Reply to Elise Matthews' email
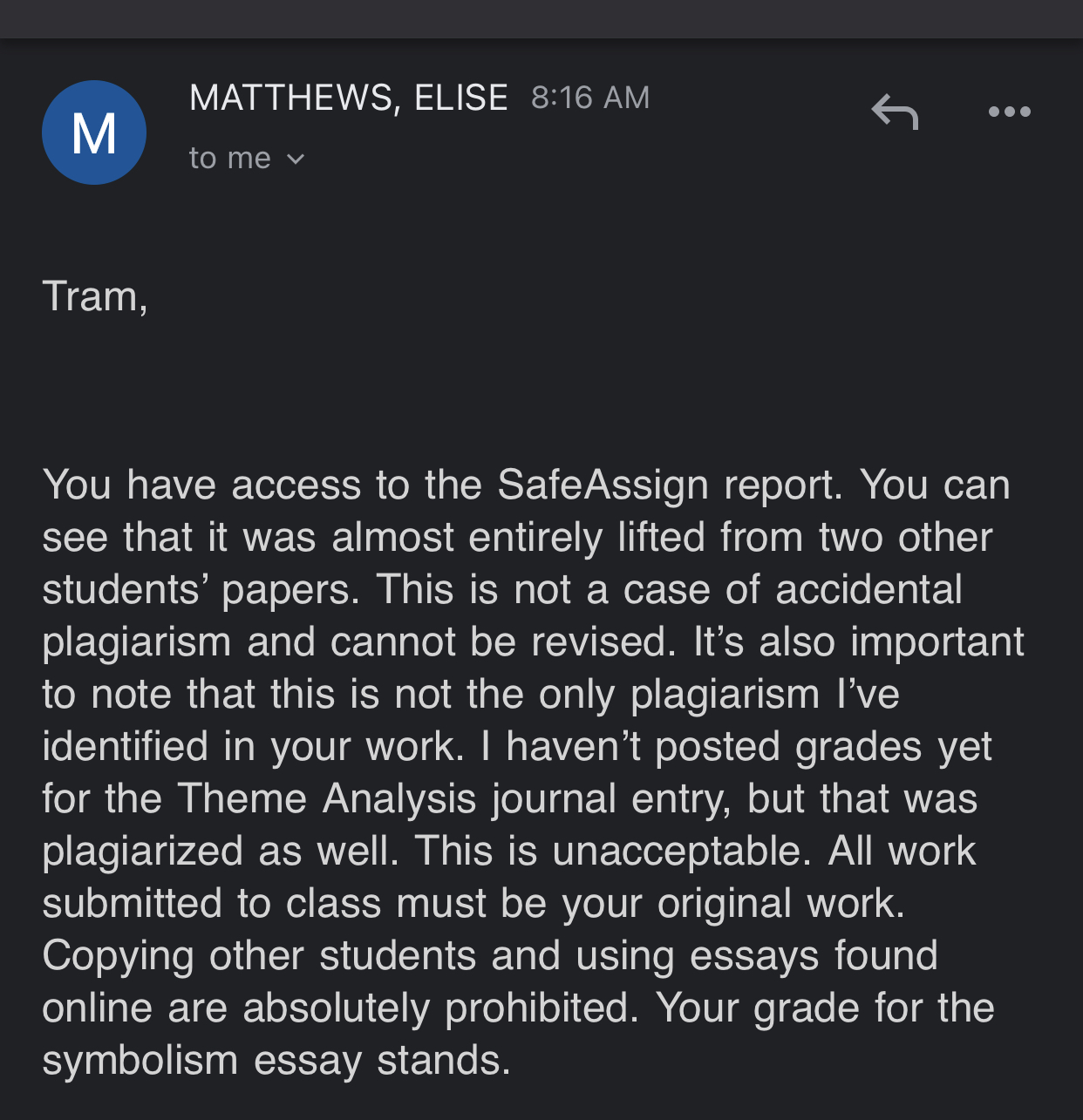This screenshot has height=1120, width=1083. 895,112
